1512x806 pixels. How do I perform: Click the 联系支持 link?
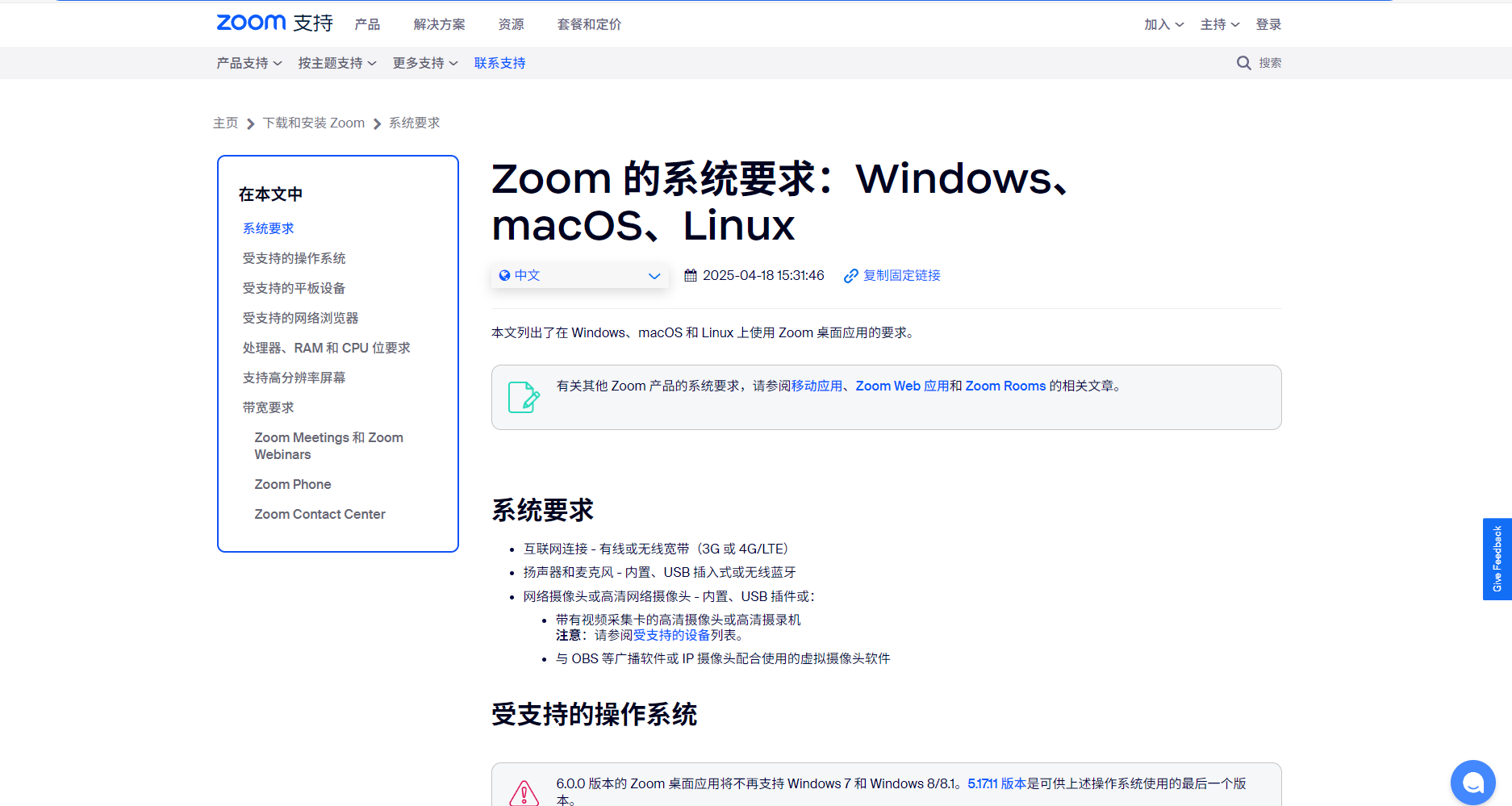(499, 63)
